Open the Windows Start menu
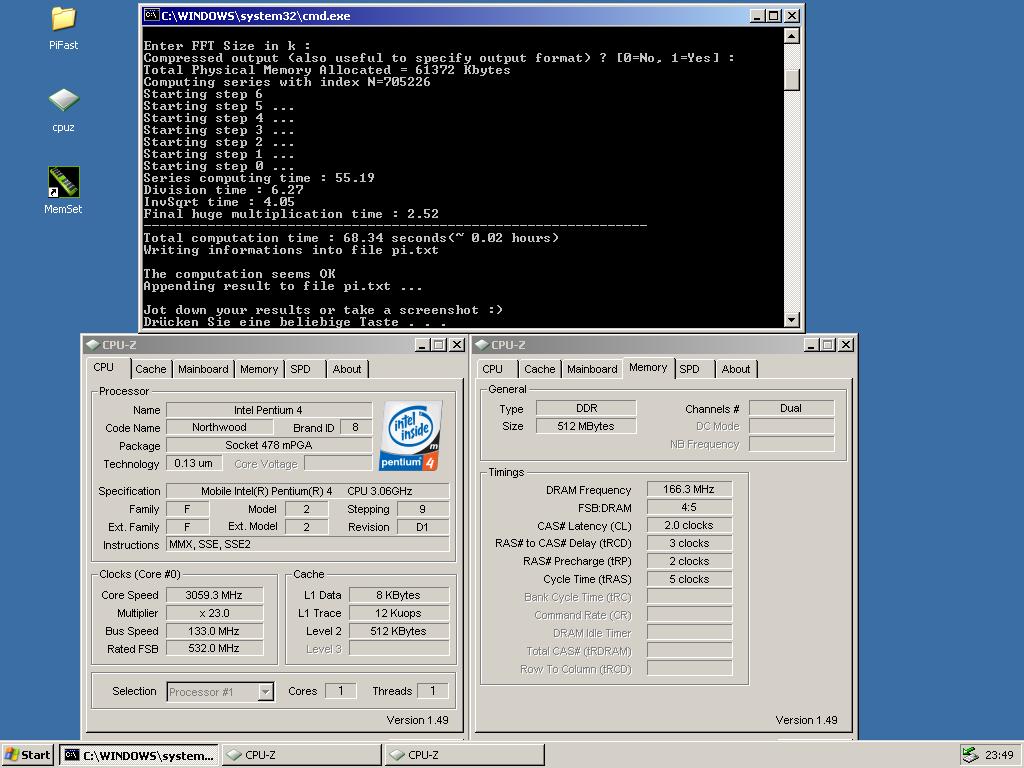Viewport: 1024px width, 768px height. pyautogui.click(x=27, y=755)
